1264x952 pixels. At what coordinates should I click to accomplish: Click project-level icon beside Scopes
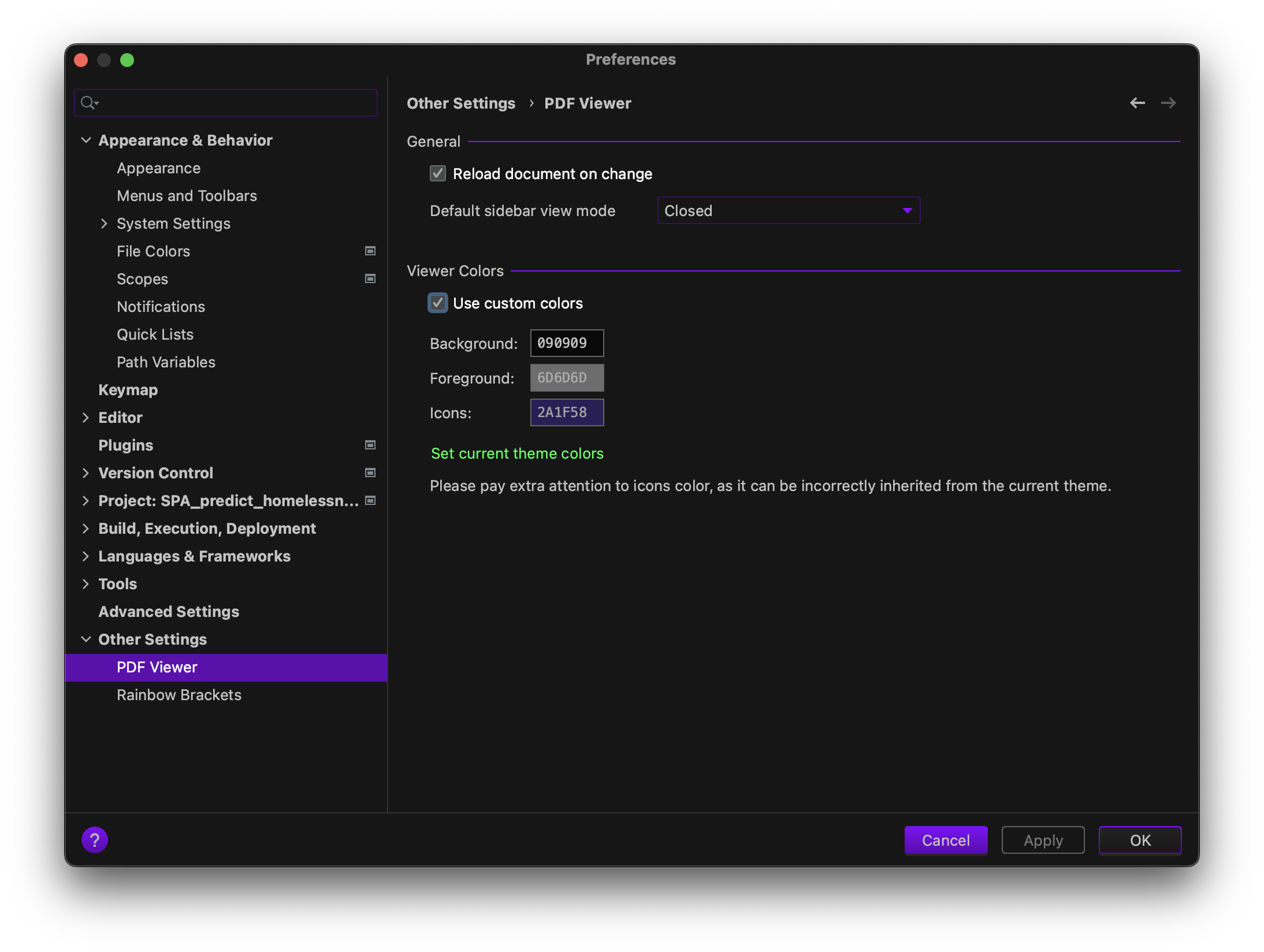click(370, 278)
